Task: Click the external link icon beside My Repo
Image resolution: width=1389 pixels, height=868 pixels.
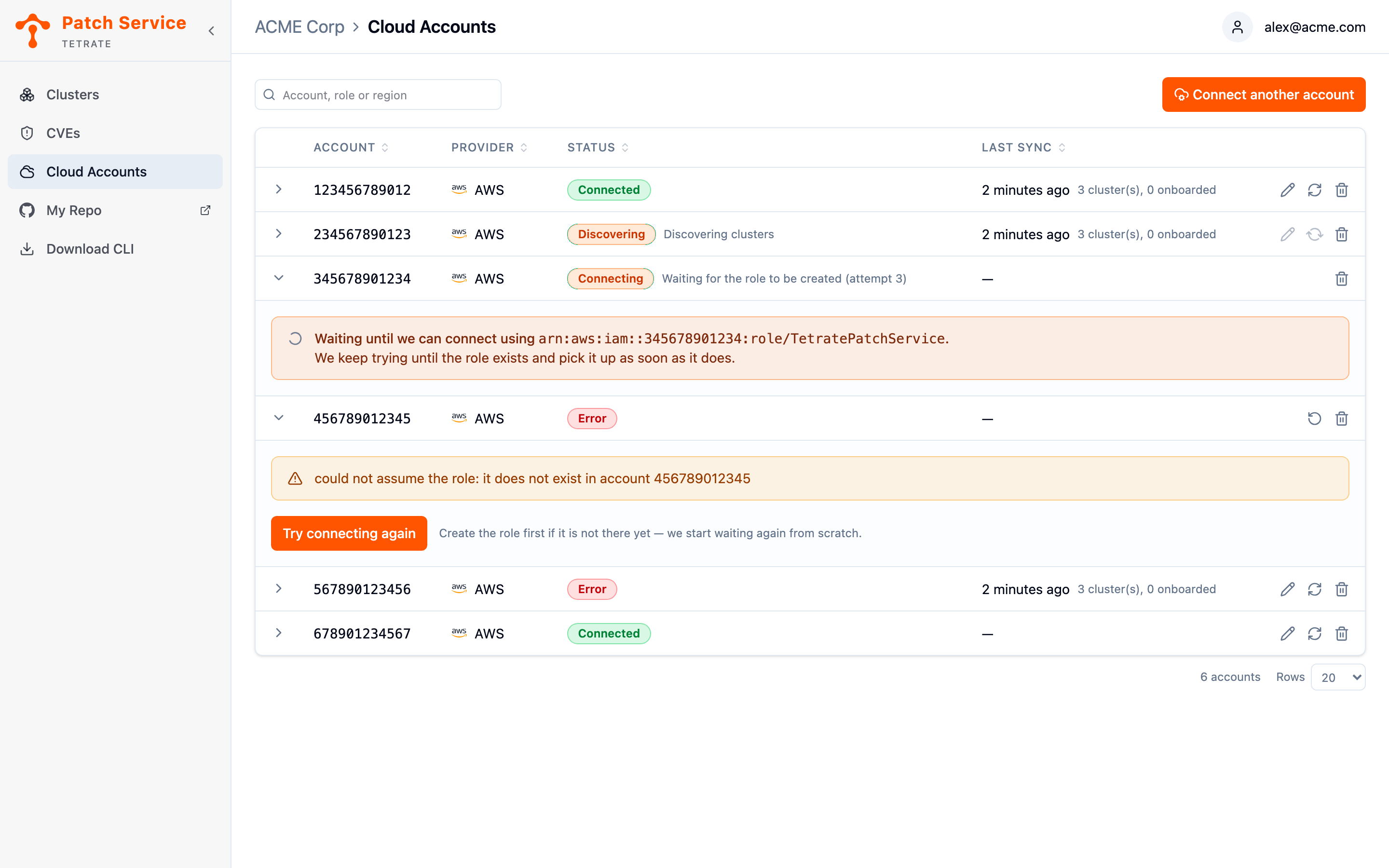Action: point(205,210)
